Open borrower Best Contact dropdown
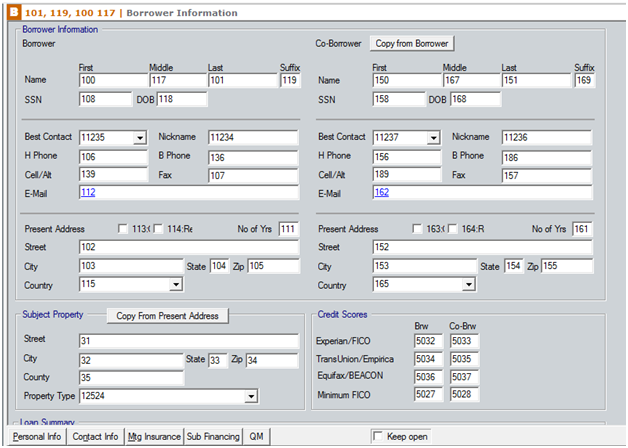This screenshot has height=448, width=628. coord(139,138)
